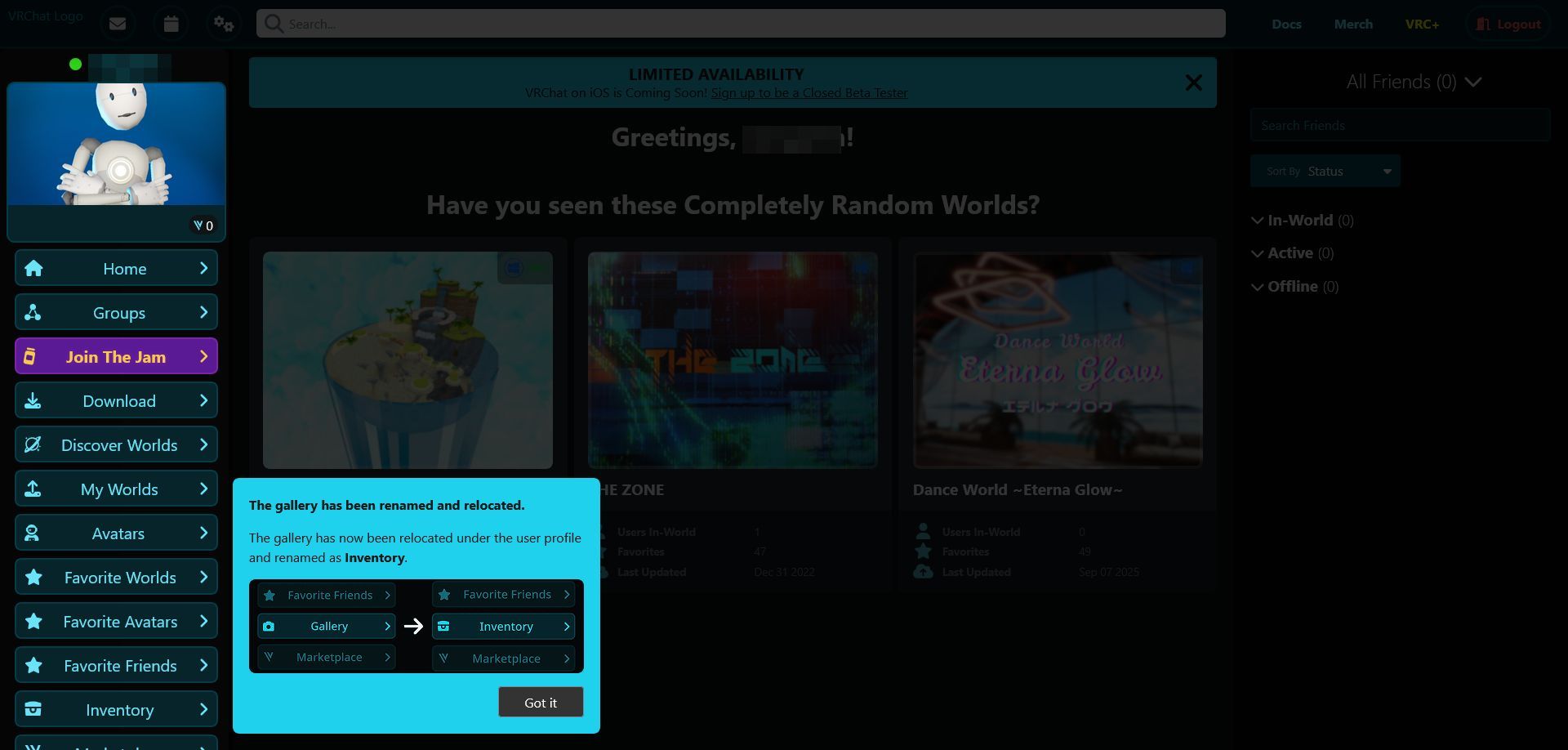1568x750 pixels.
Task: Open the messages envelope icon
Action: [x=118, y=24]
